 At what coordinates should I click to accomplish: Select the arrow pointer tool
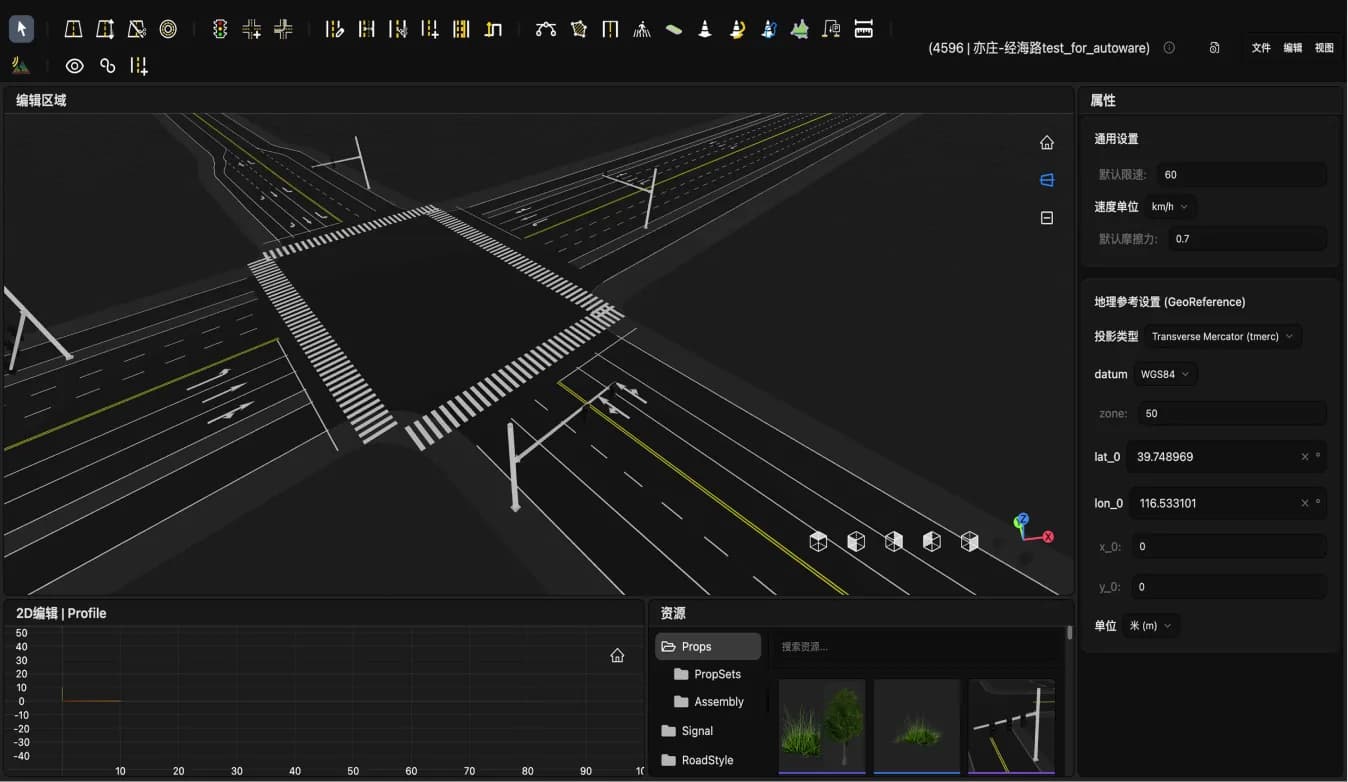(x=21, y=29)
